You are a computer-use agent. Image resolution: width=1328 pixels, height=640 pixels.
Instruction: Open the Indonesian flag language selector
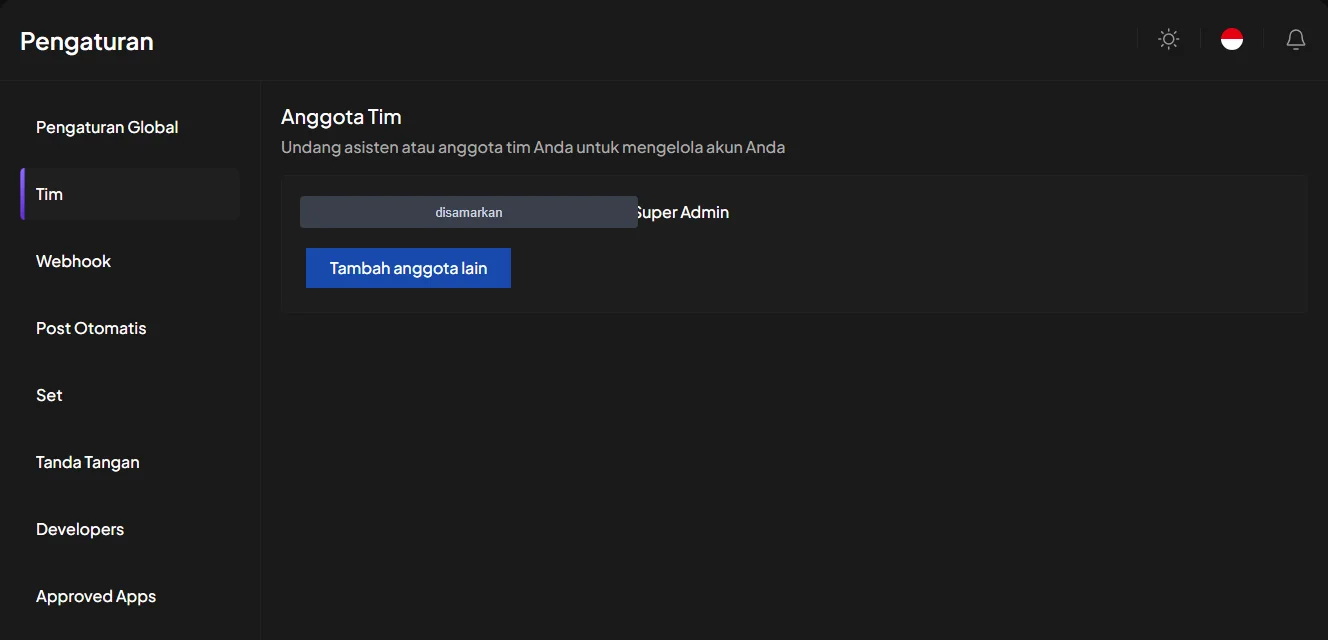pyautogui.click(x=1232, y=39)
